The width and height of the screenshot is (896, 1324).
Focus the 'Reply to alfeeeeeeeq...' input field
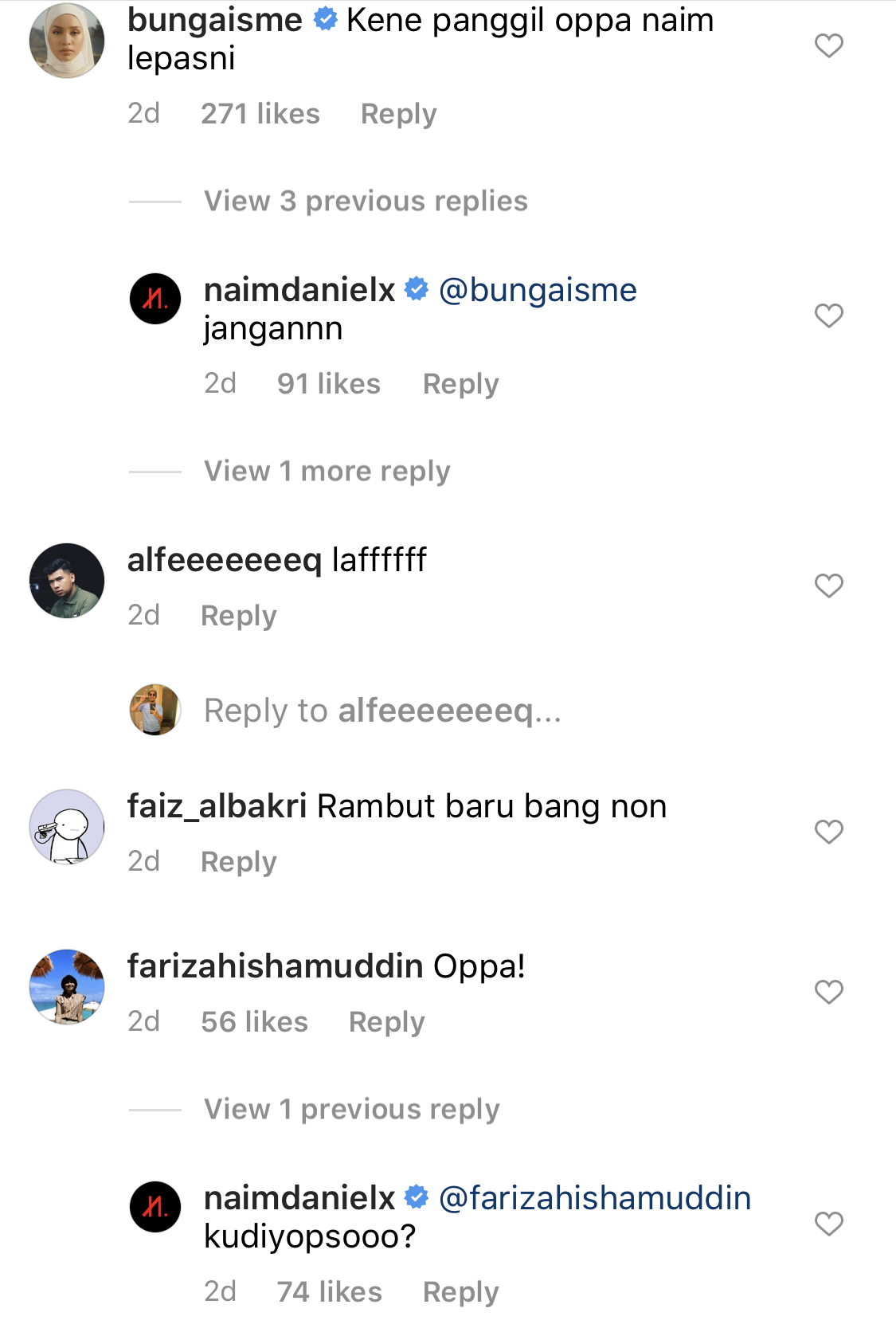(x=382, y=711)
